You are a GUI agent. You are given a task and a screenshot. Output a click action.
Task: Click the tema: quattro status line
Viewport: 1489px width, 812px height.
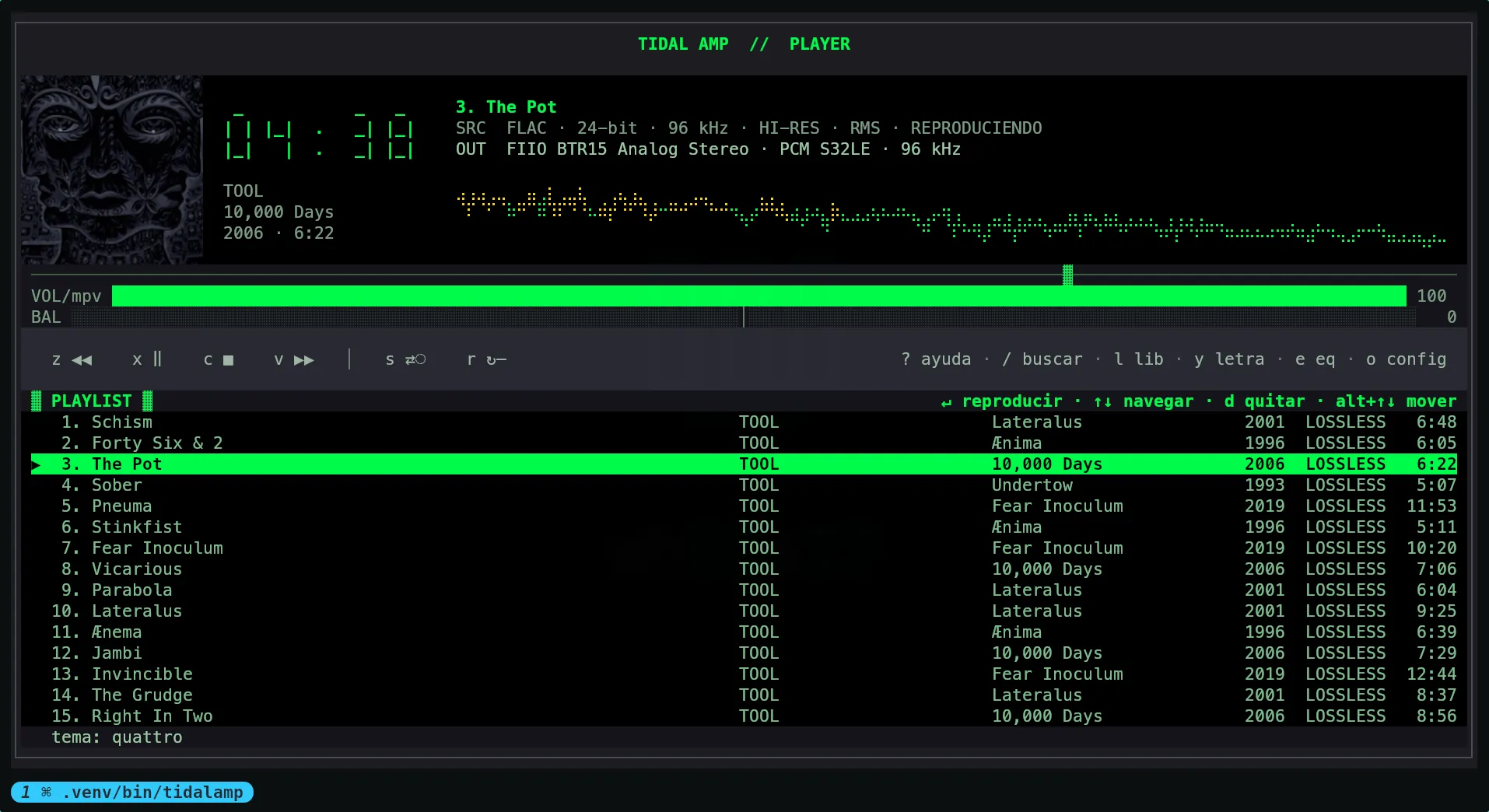pos(117,737)
